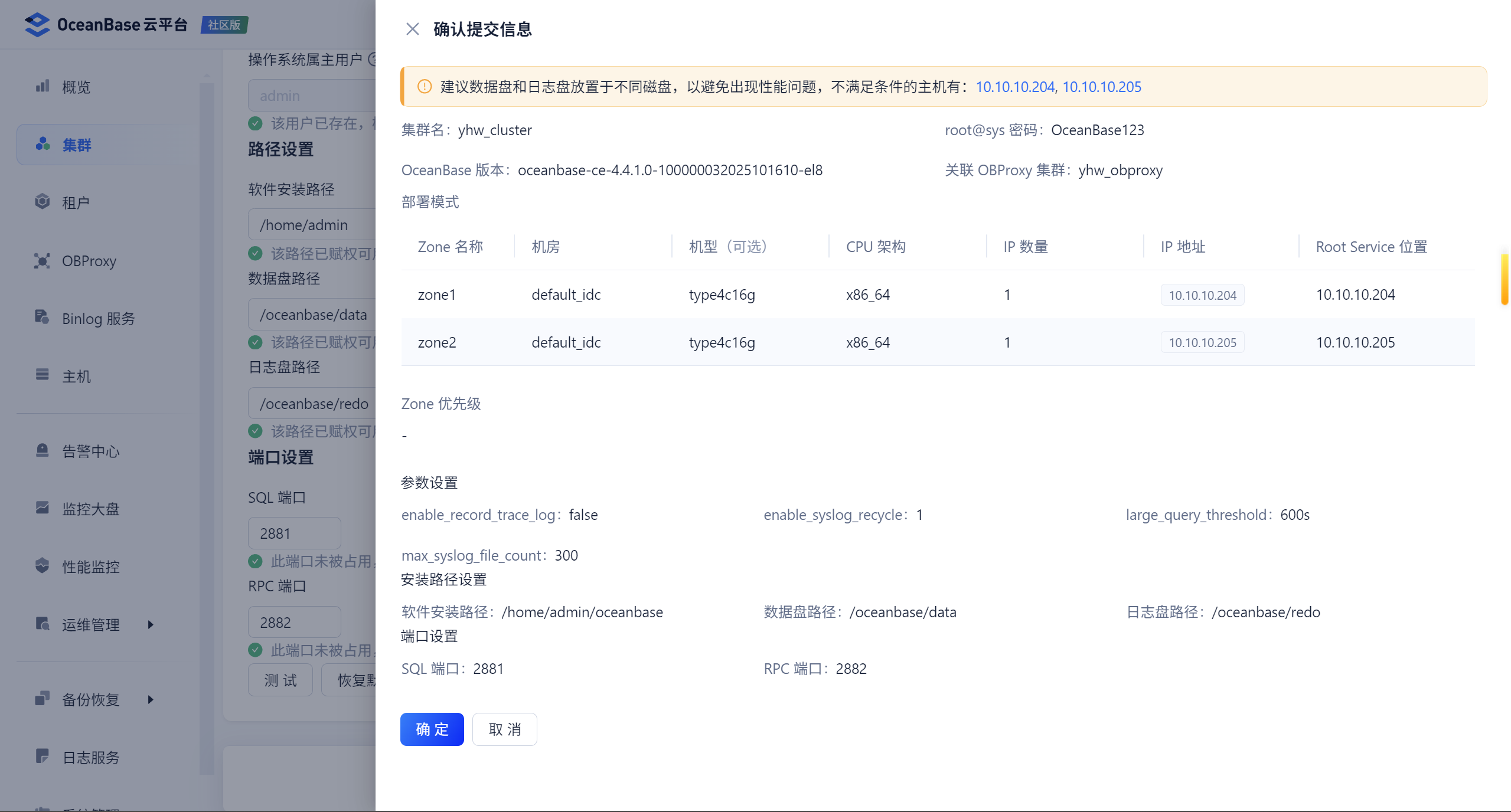Open host link 10.10.10.204 in warning
1511x812 pixels.
1014,87
